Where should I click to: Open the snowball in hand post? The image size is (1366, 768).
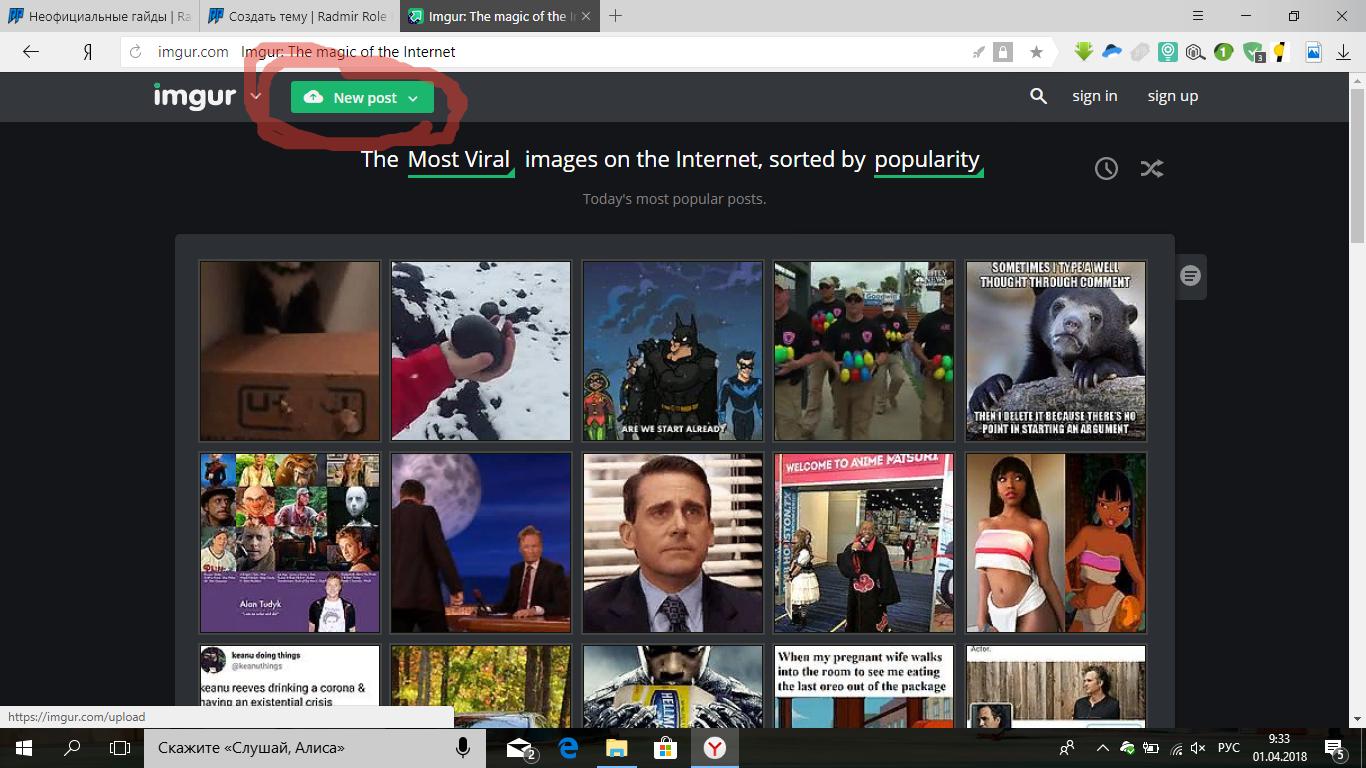pos(481,351)
